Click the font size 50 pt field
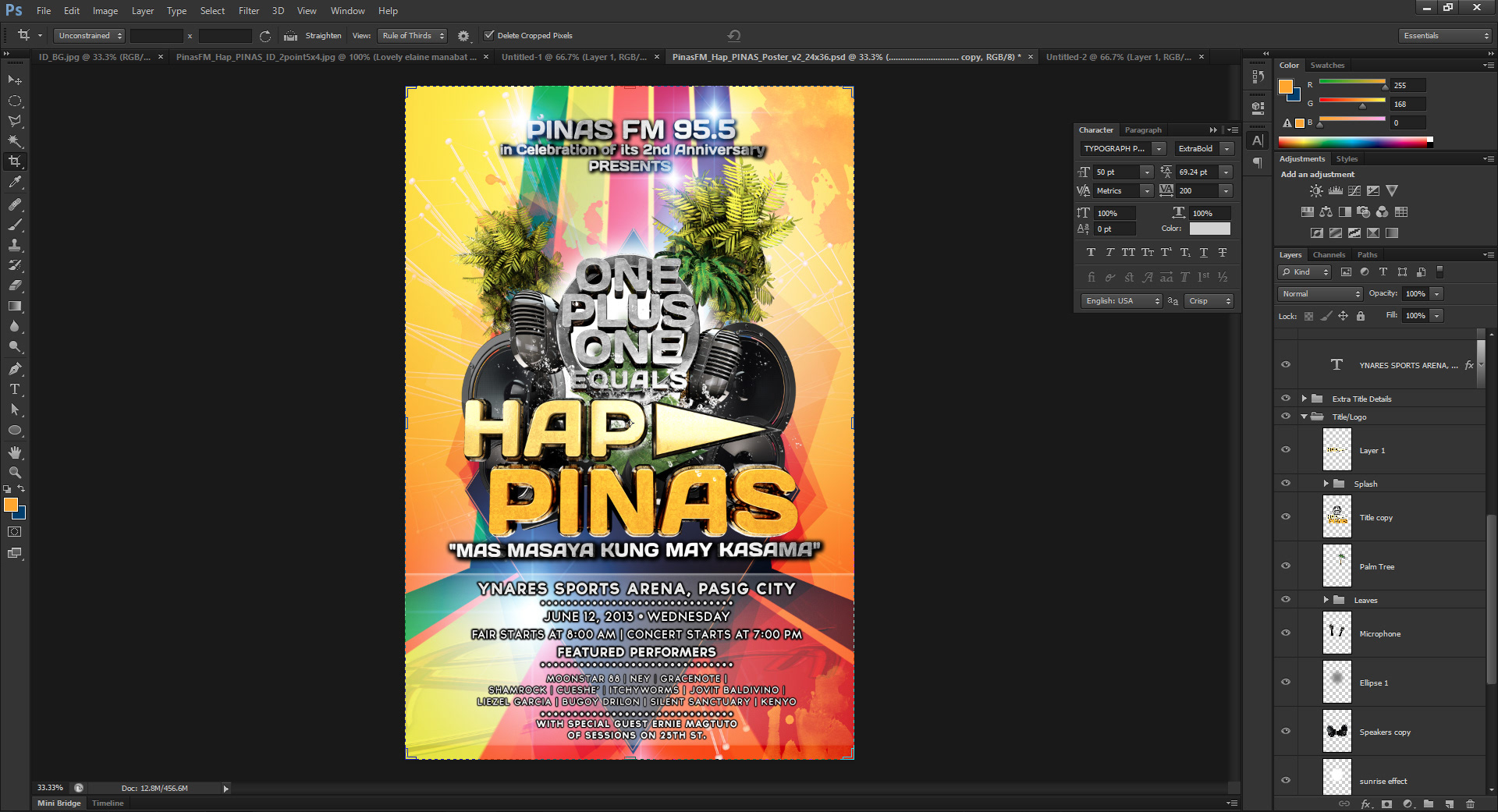Image resolution: width=1498 pixels, height=812 pixels. click(x=1116, y=172)
